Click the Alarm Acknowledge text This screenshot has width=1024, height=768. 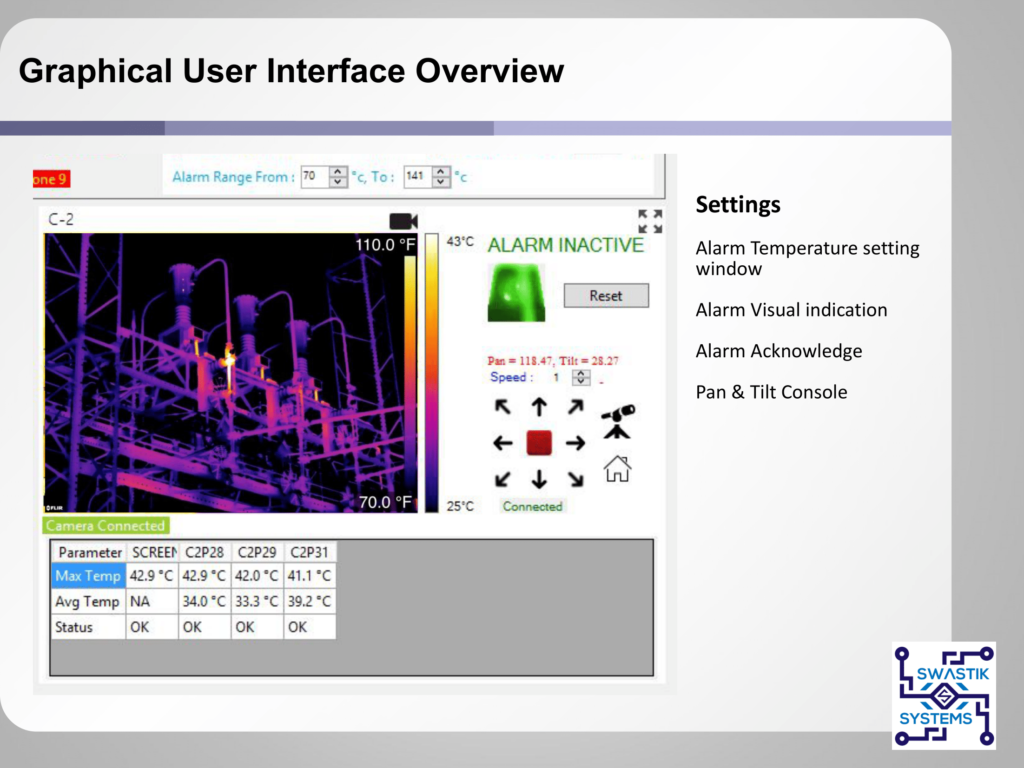[779, 351]
